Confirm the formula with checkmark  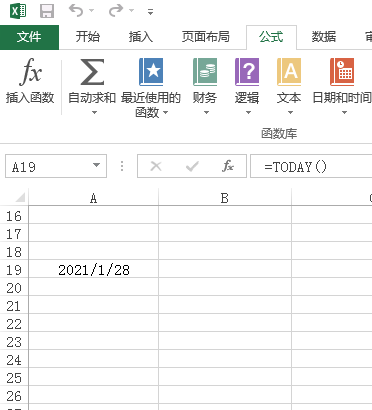pos(192,166)
